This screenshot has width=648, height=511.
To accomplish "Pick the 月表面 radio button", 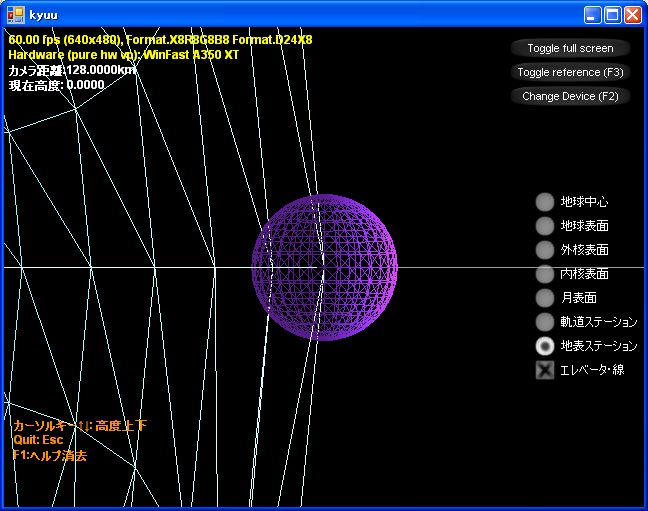I will tap(545, 298).
